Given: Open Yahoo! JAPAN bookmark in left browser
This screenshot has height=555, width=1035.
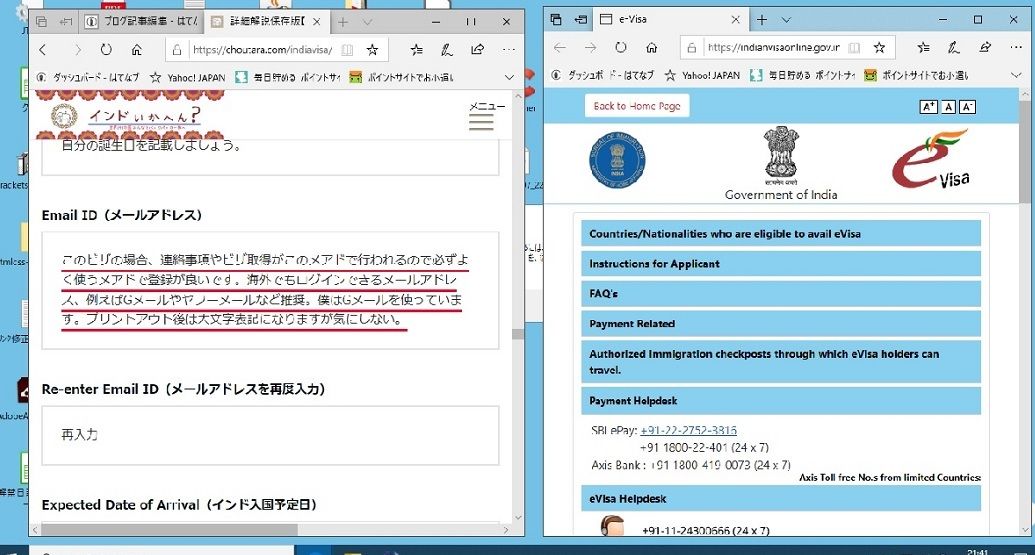Looking at the screenshot, I should (x=188, y=77).
